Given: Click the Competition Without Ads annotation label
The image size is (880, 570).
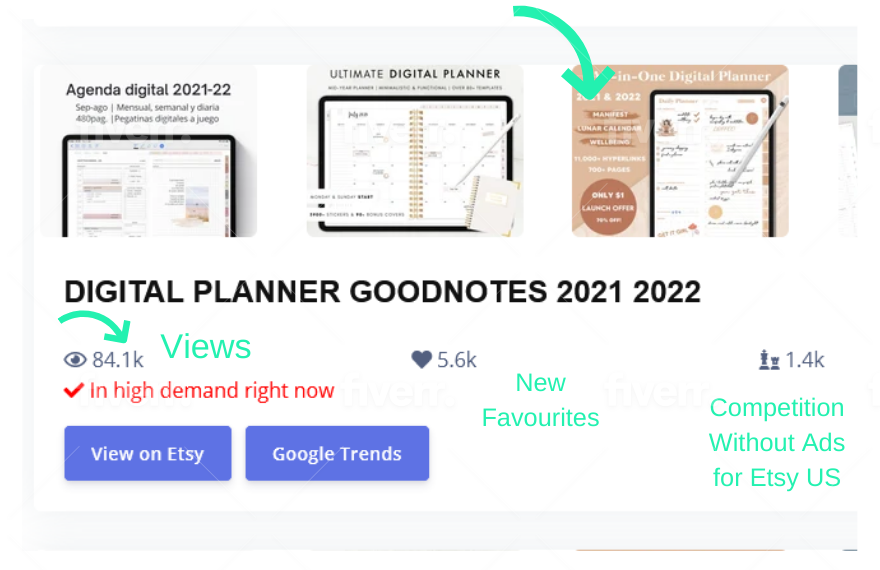Looking at the screenshot, I should (x=777, y=442).
